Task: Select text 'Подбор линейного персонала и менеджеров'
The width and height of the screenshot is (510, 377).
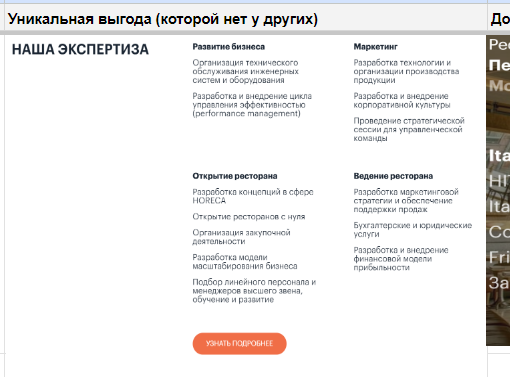Action: point(254,286)
